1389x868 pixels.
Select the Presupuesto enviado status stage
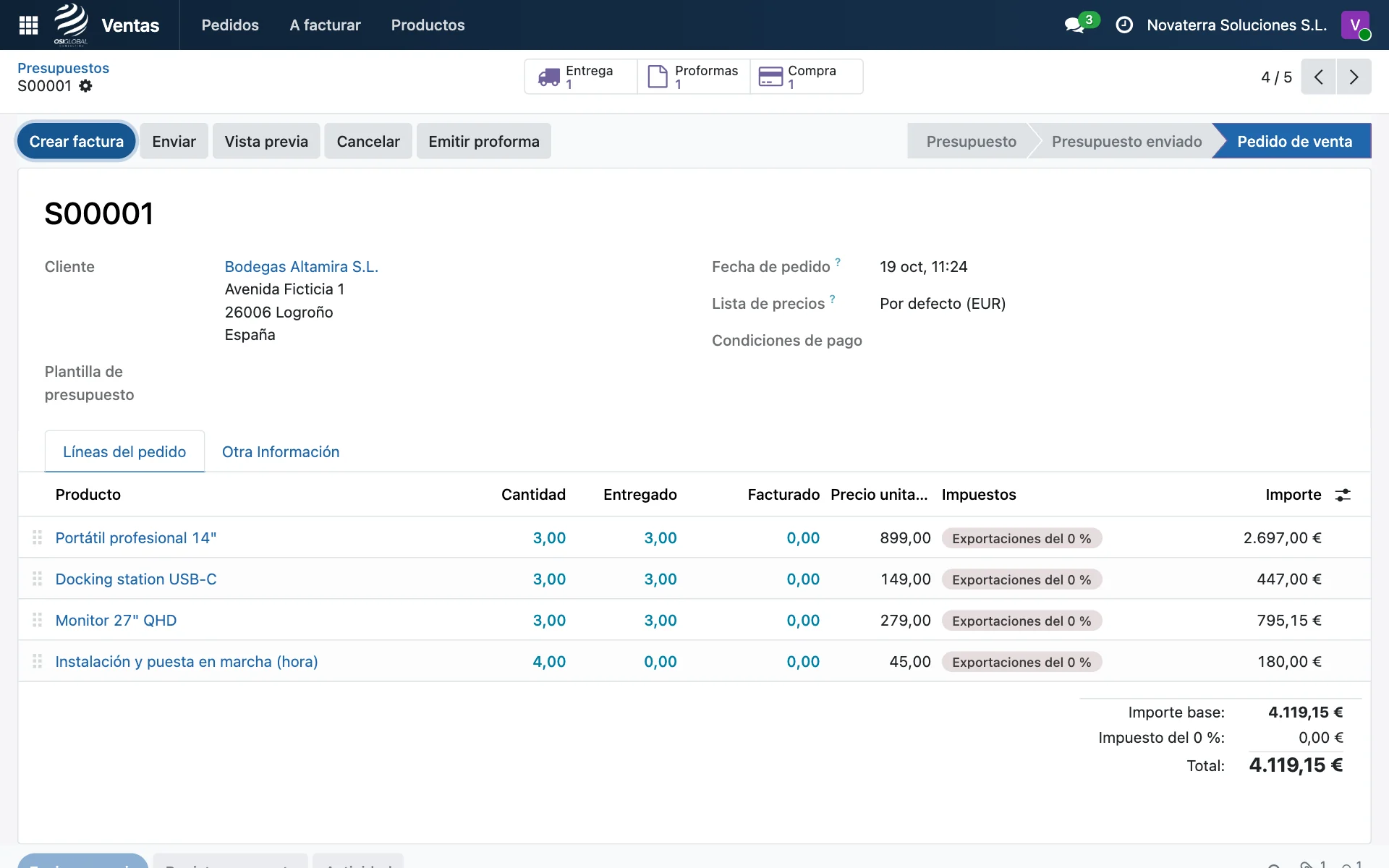pyautogui.click(x=1126, y=141)
